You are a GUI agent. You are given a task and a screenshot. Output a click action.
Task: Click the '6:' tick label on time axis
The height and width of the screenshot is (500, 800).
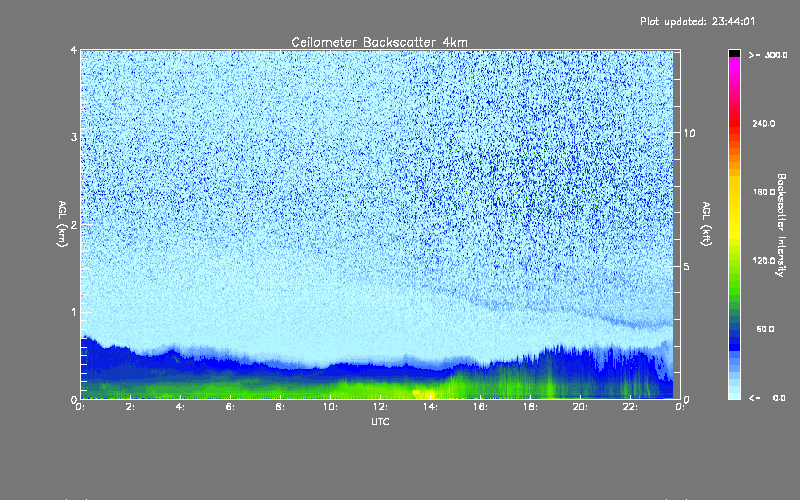pyautogui.click(x=230, y=407)
